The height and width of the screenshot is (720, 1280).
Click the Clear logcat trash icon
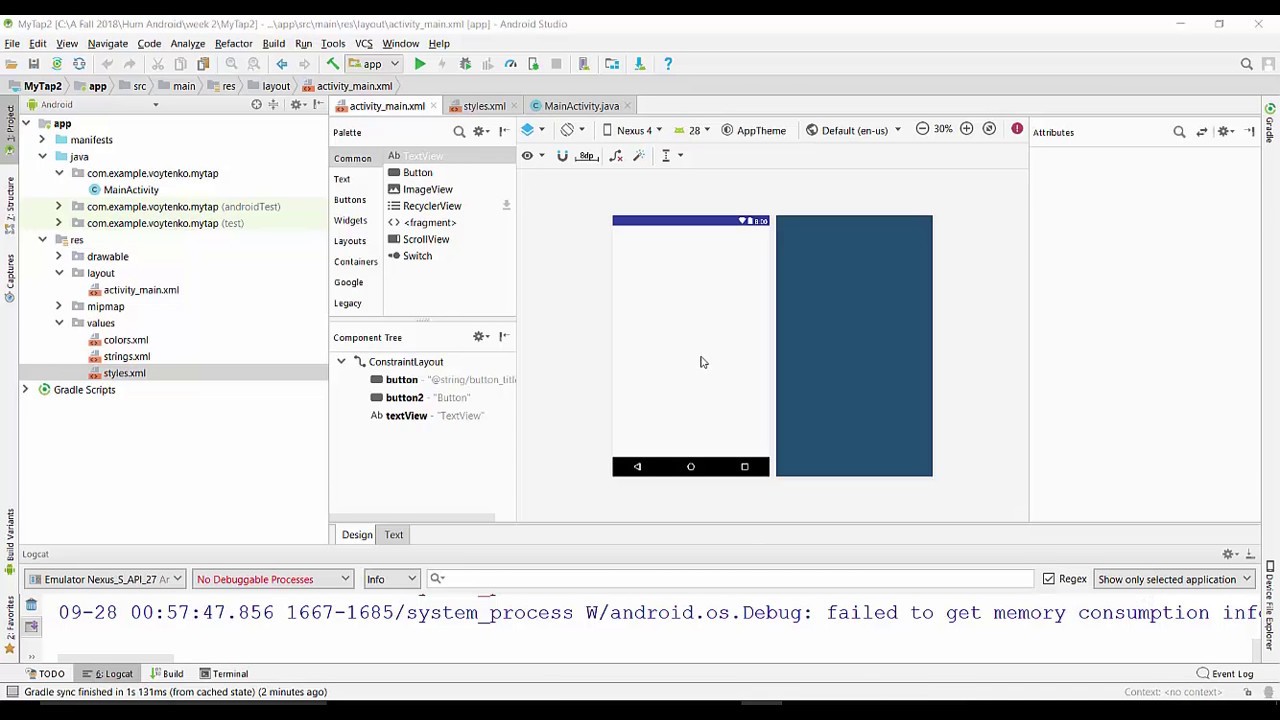(31, 605)
